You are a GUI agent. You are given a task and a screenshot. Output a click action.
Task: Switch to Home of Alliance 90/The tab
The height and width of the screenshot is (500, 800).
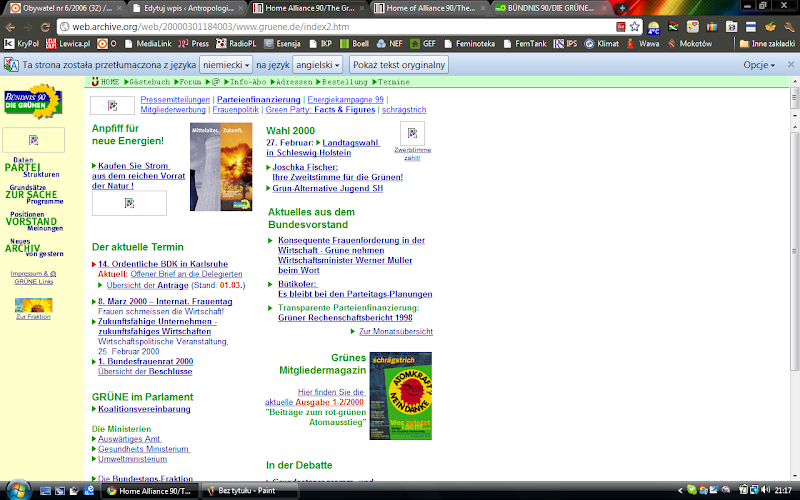[430, 8]
